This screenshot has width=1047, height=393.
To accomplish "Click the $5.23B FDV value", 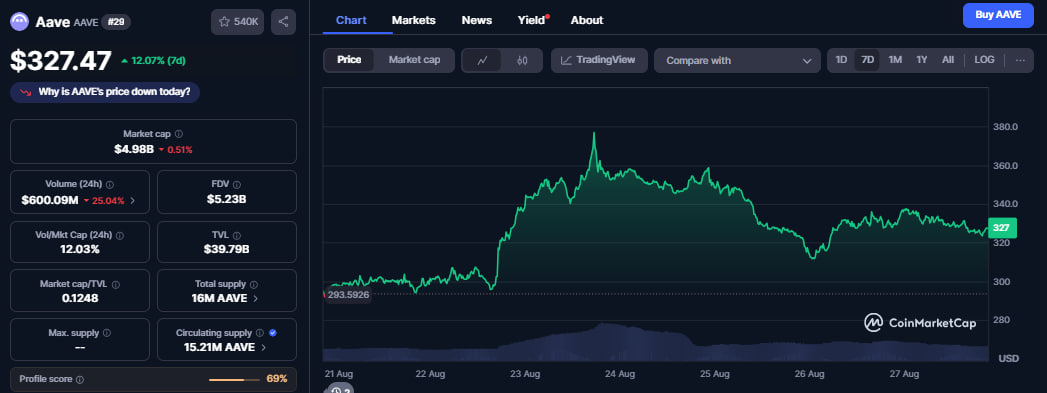I will tap(227, 200).
